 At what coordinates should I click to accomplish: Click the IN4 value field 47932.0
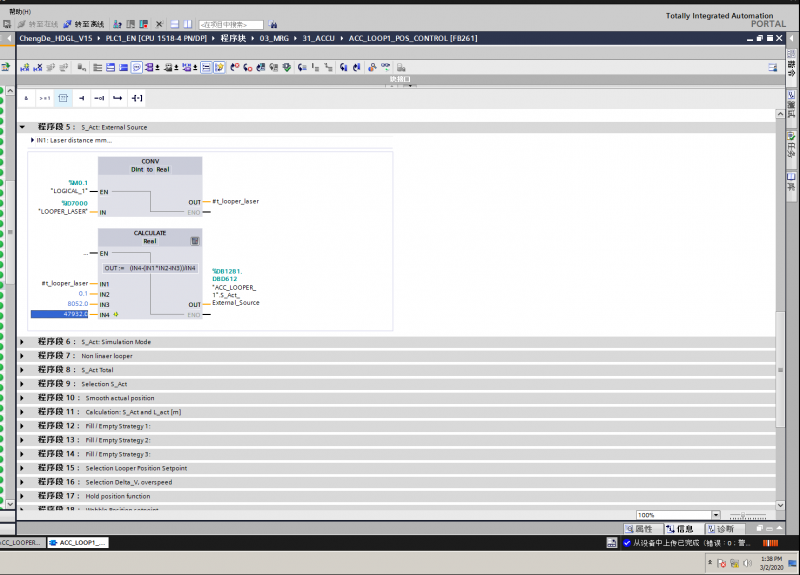point(59,314)
